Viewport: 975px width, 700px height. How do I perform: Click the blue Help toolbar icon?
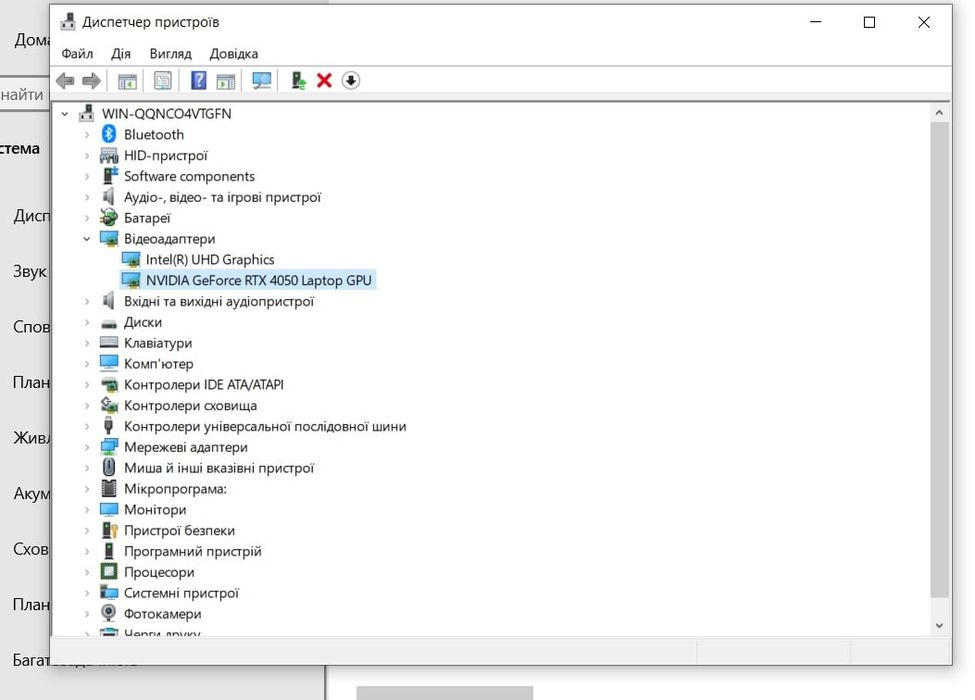tap(198, 81)
